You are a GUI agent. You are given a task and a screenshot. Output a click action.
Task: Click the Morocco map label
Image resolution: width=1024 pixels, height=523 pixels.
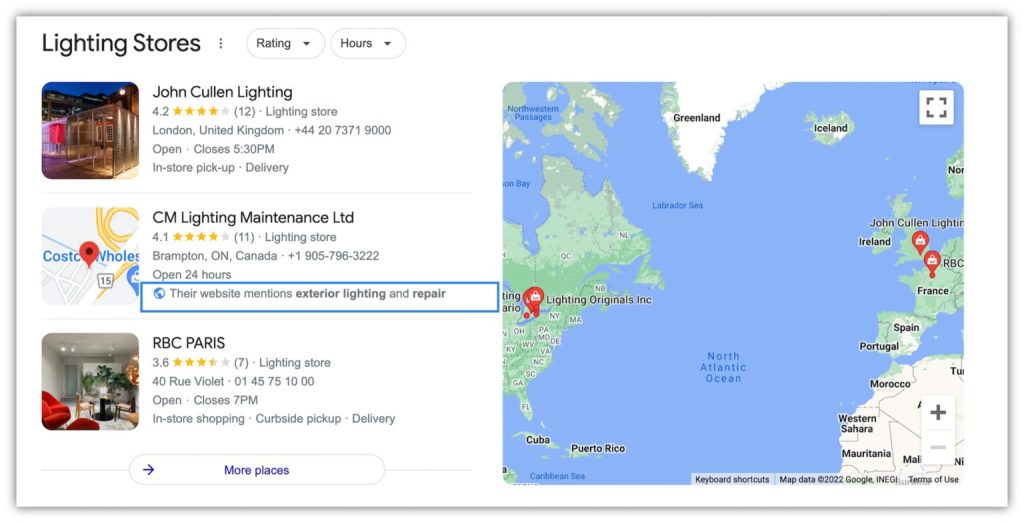click(890, 385)
